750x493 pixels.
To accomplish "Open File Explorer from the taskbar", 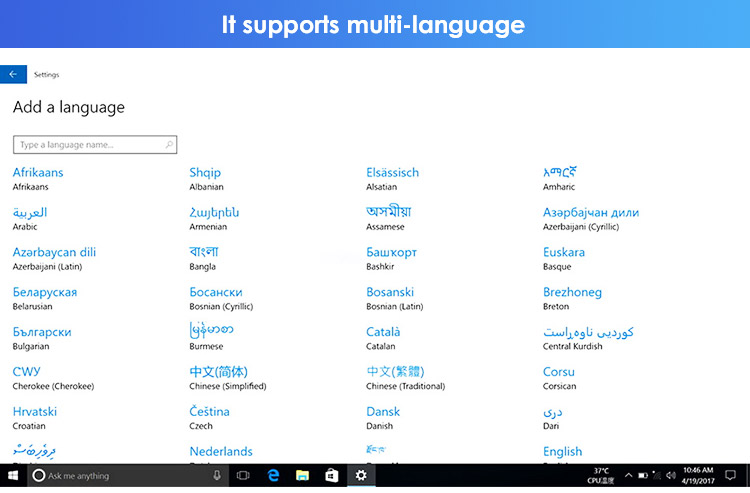I will tap(302, 475).
